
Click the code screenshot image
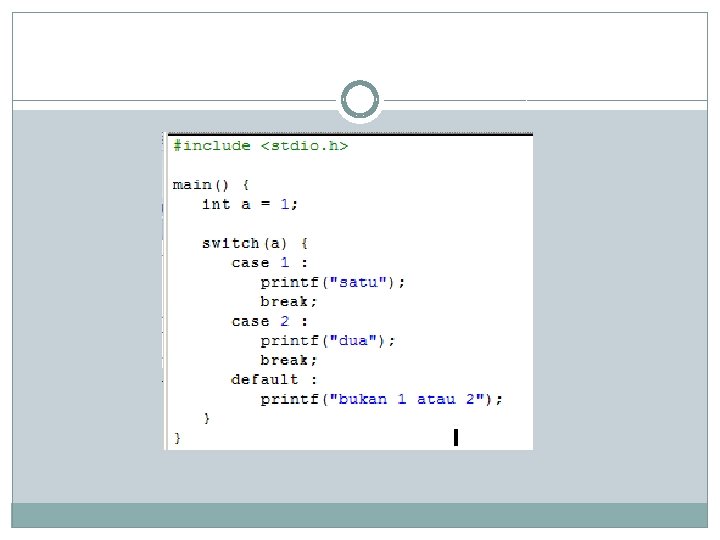348,291
